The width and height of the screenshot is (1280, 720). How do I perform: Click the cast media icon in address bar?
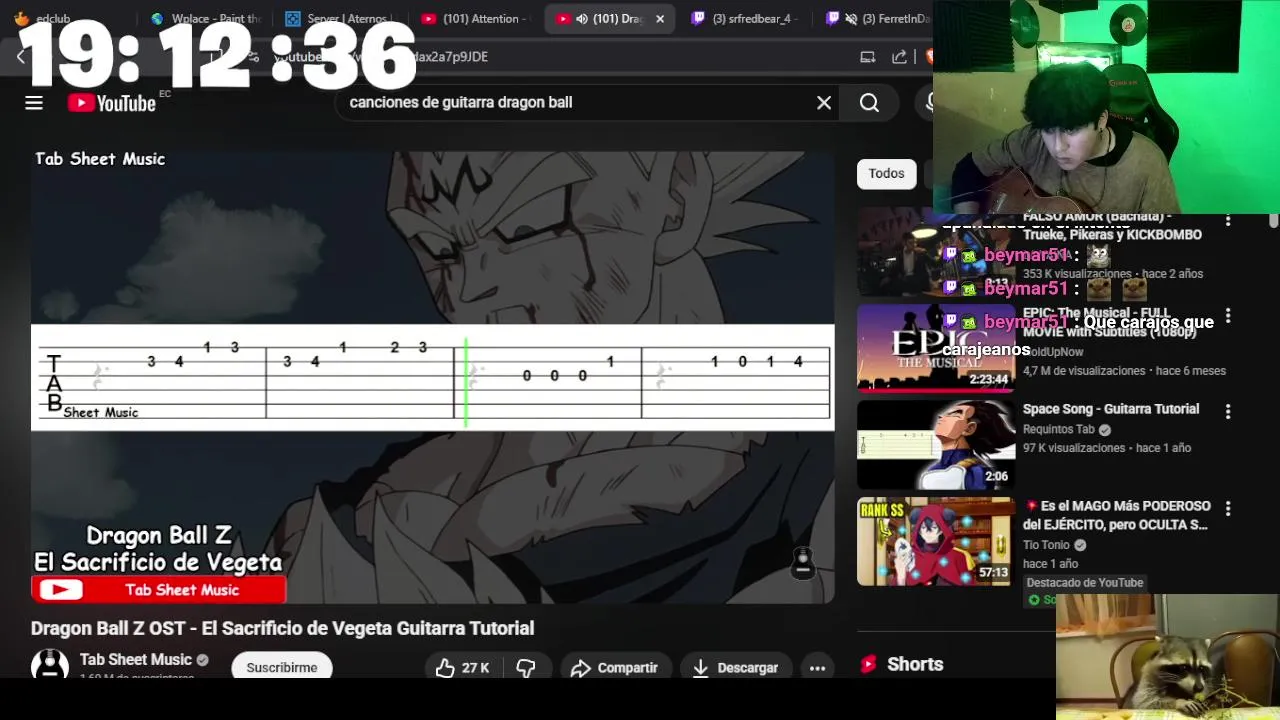pos(868,57)
